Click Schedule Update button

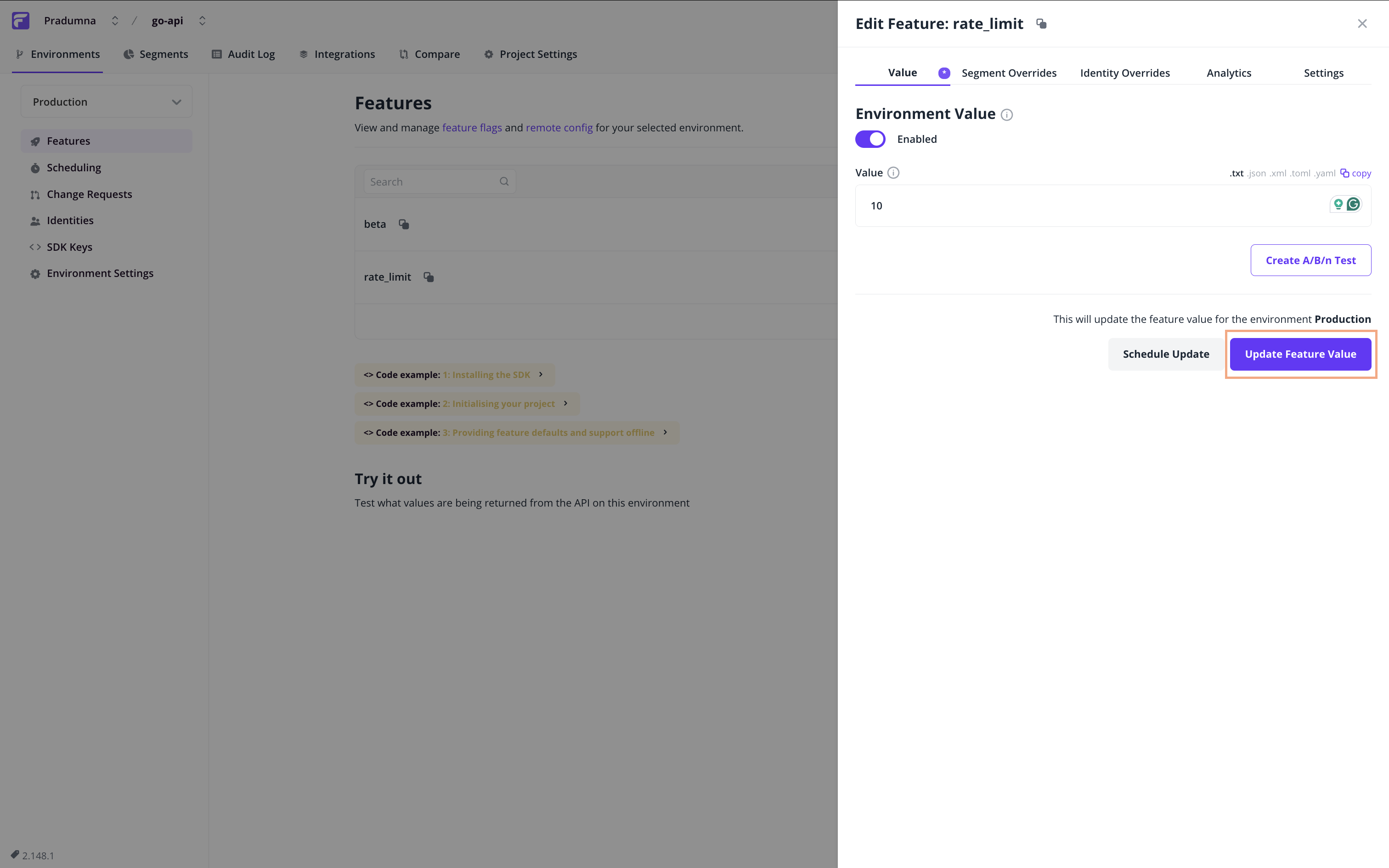[x=1166, y=354]
